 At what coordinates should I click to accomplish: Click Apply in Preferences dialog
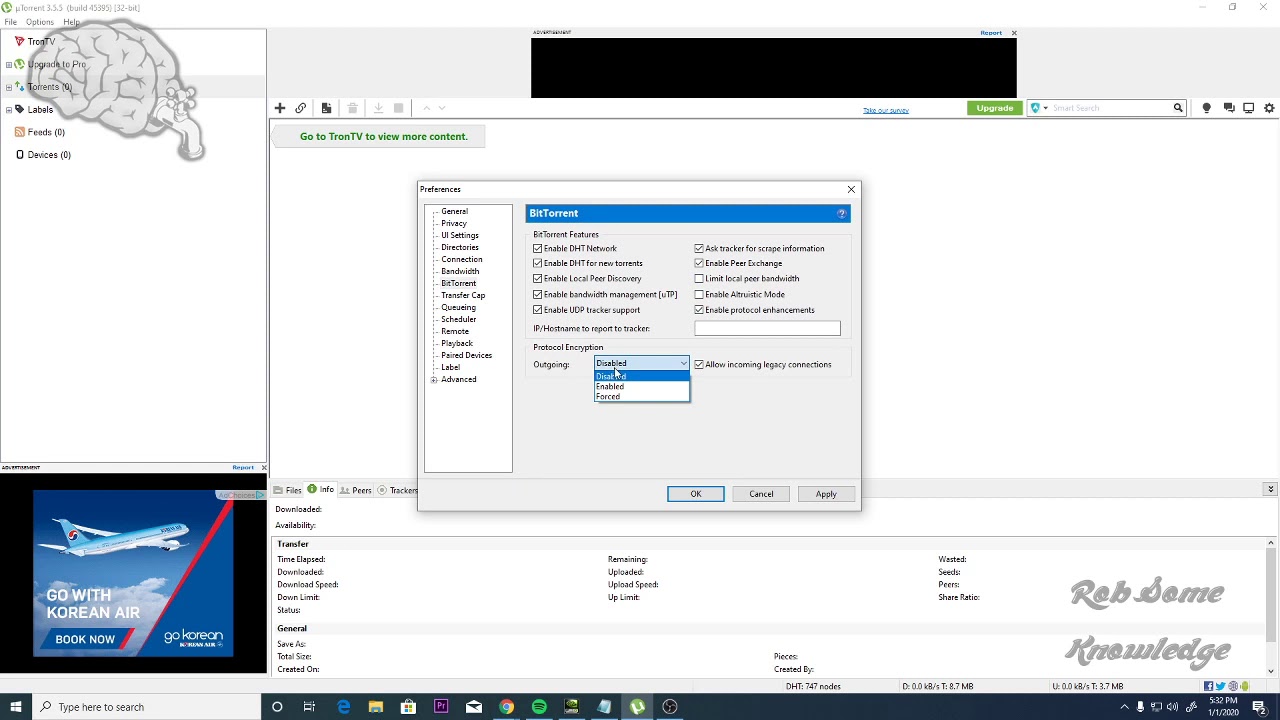(826, 494)
